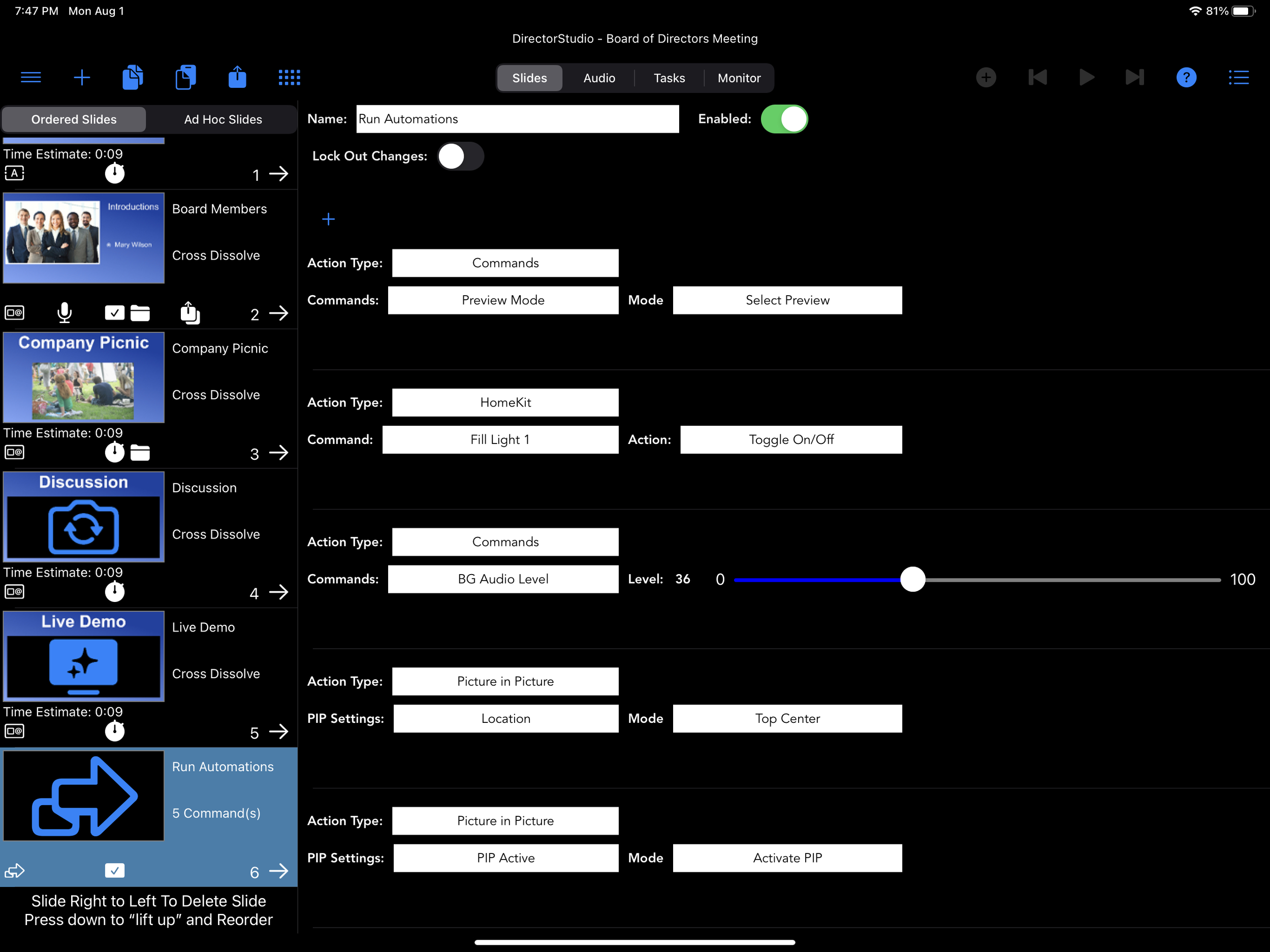Screen dimensions: 1270x952
Task: Click microphone icon on Board Members slide
Action: [x=65, y=313]
